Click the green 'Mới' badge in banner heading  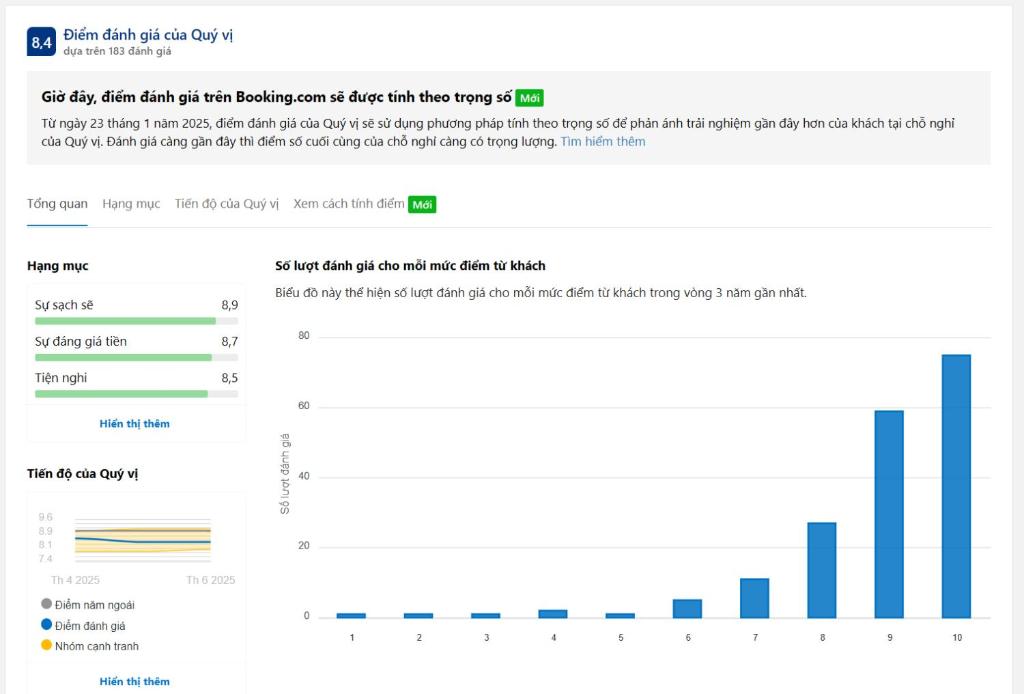coord(530,98)
